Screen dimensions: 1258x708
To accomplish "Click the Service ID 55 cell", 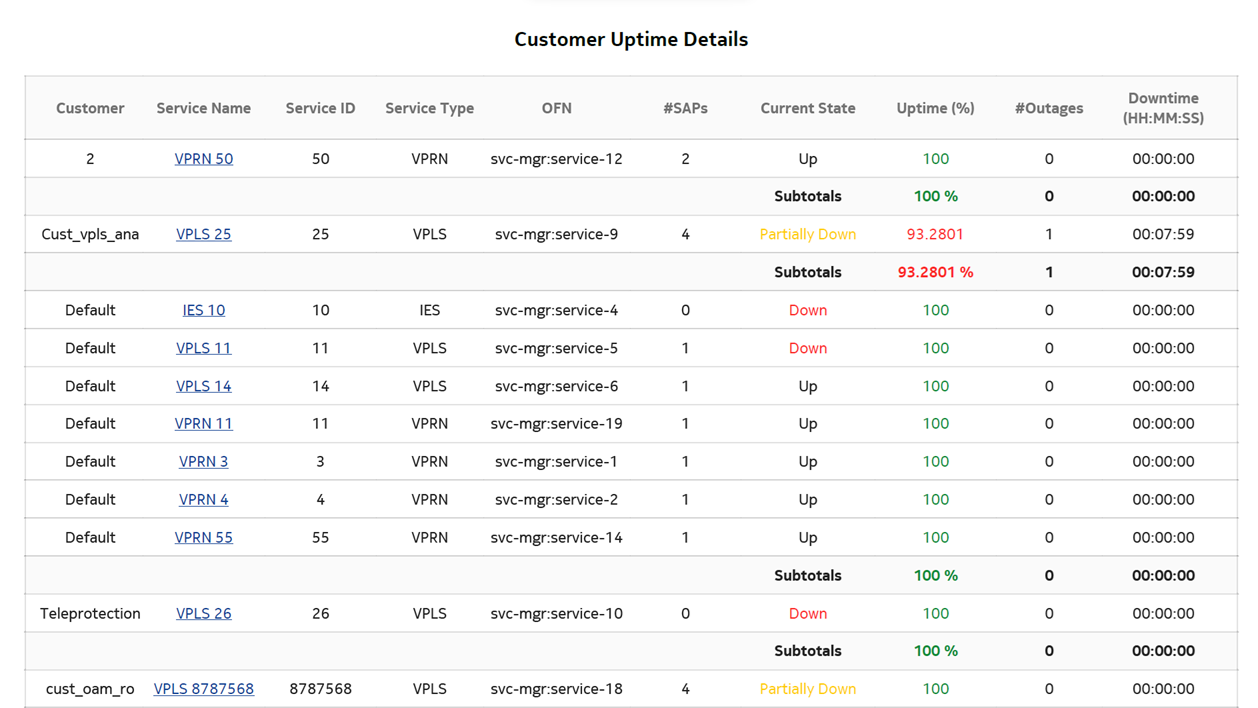I will point(320,538).
